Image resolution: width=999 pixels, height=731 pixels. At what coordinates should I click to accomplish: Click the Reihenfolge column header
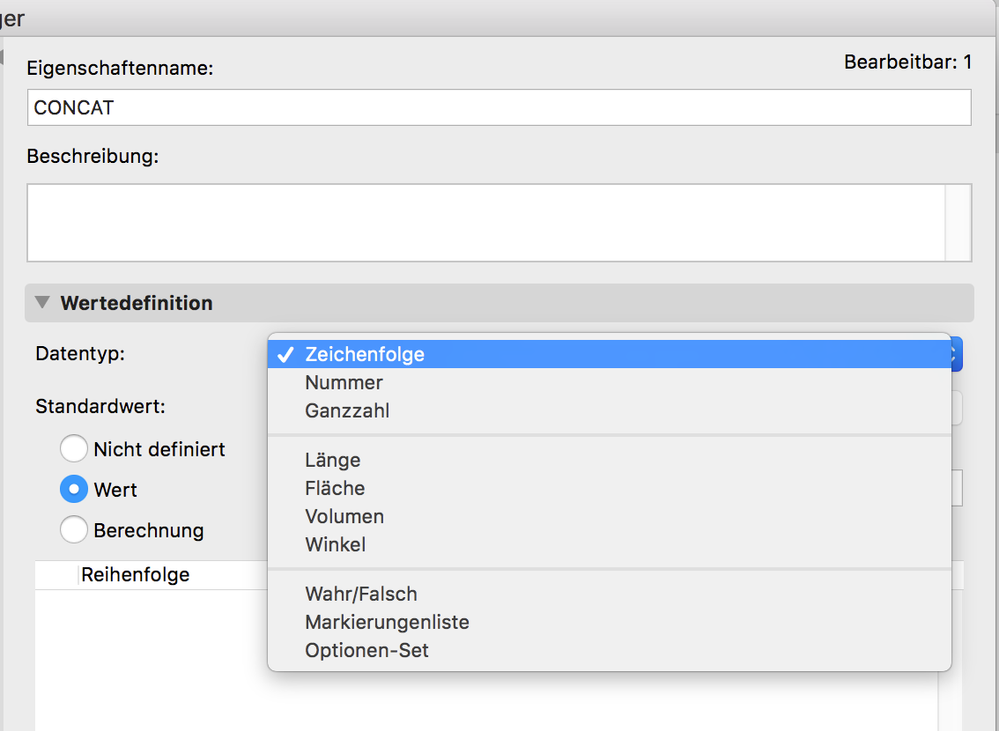[135, 575]
